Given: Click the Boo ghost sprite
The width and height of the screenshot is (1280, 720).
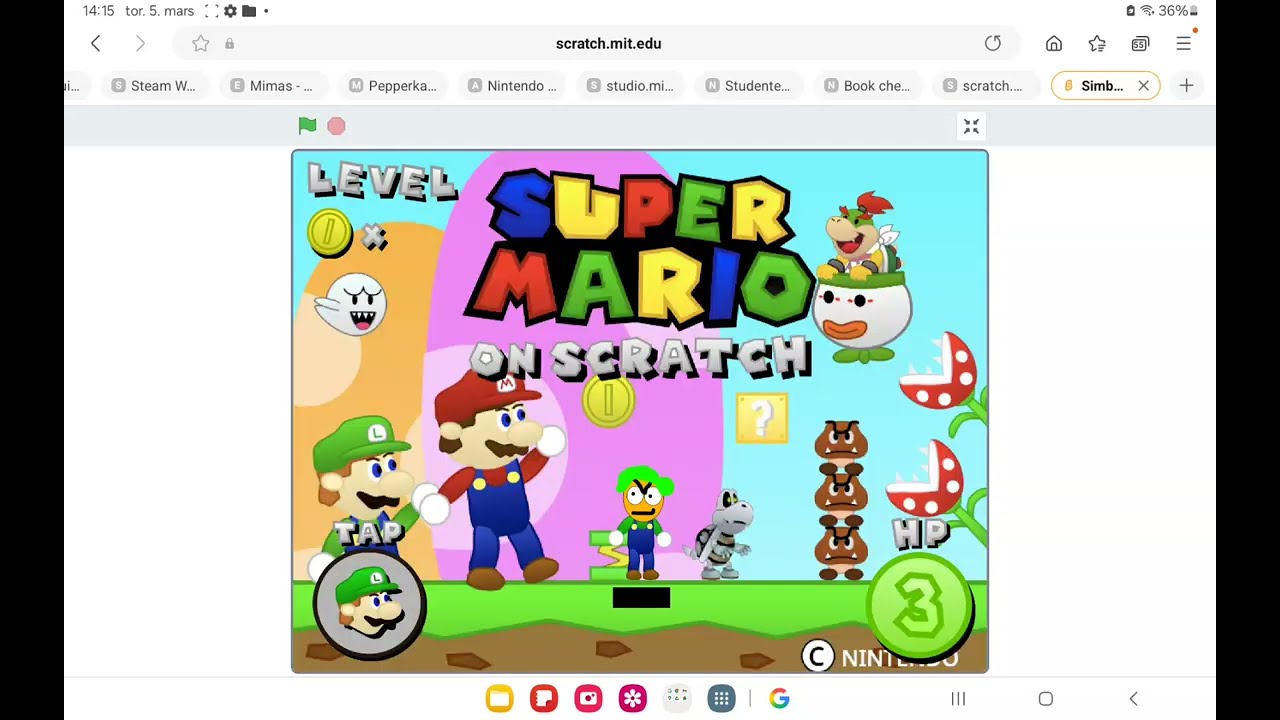Looking at the screenshot, I should click(351, 303).
